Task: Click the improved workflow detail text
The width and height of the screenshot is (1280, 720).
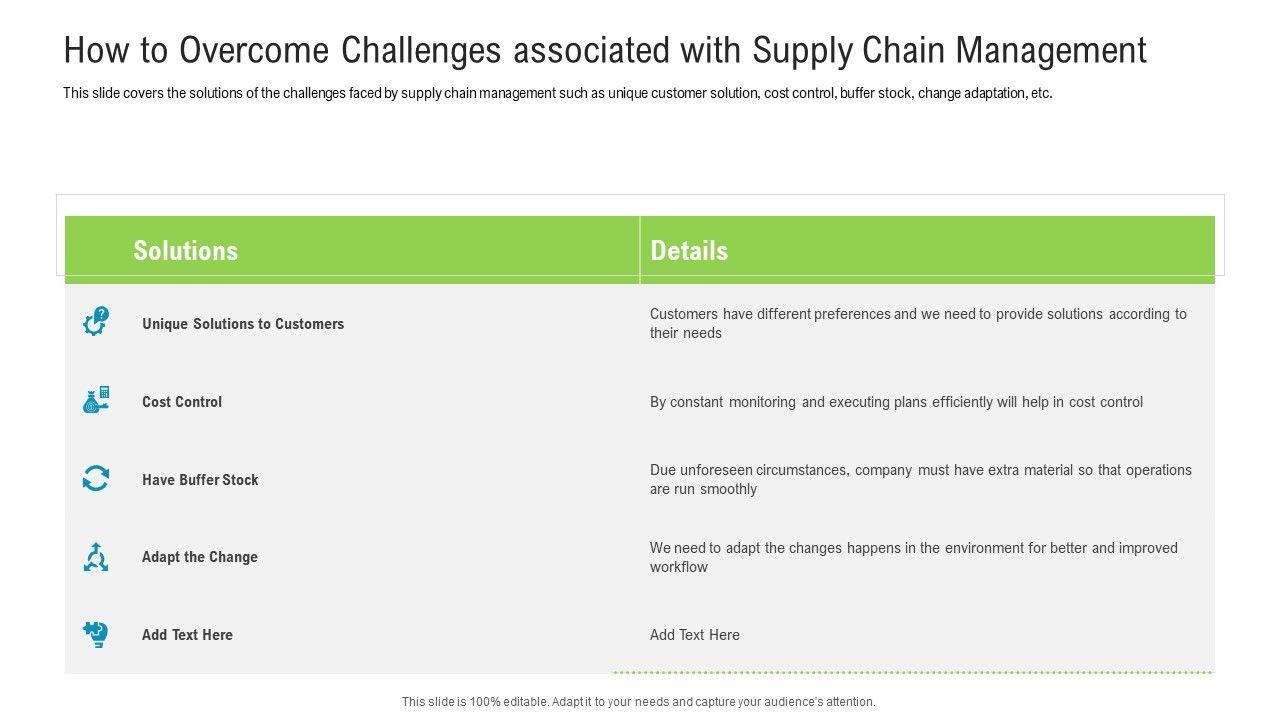Action: [913, 557]
